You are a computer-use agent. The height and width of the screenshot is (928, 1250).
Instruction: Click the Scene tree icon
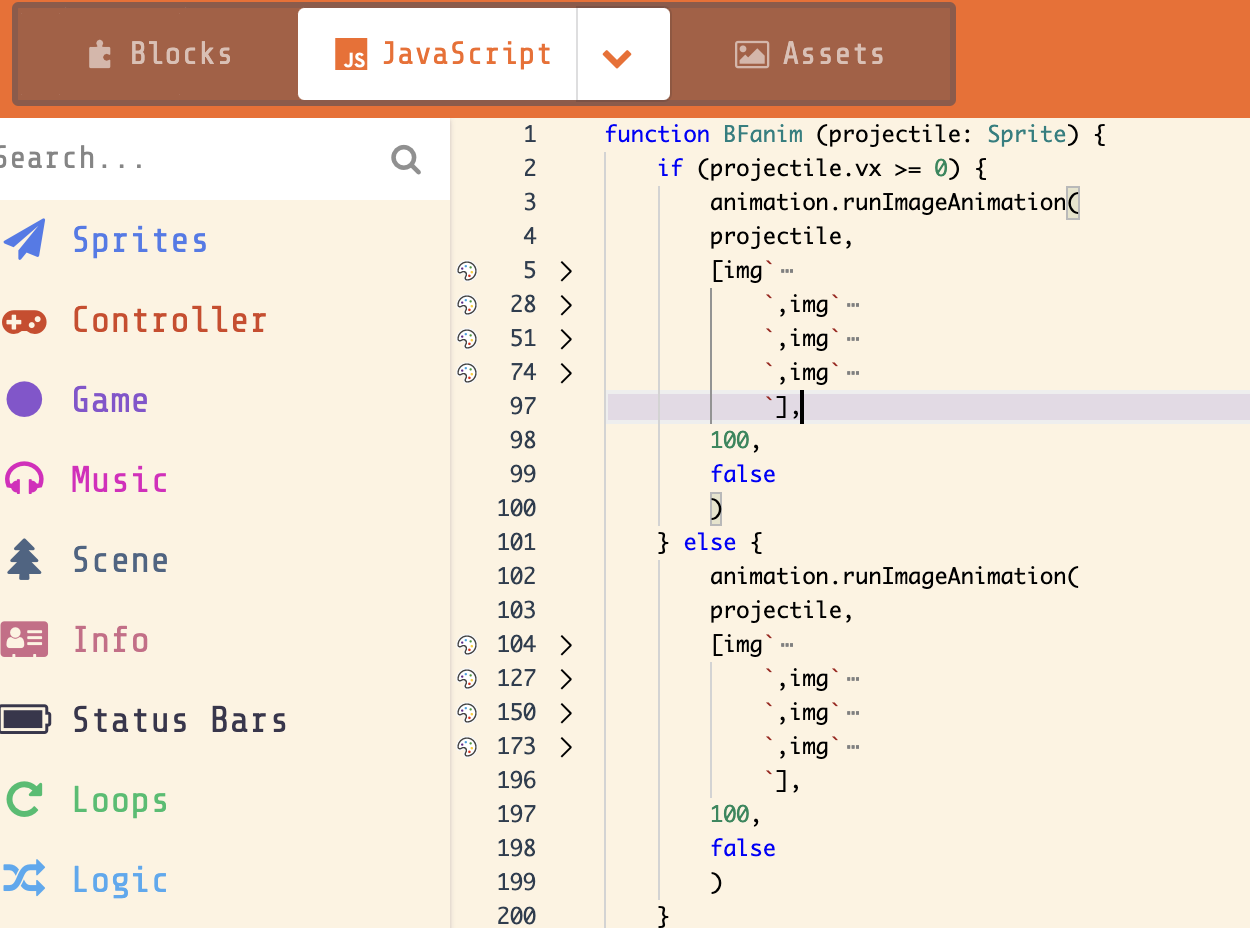(24, 559)
